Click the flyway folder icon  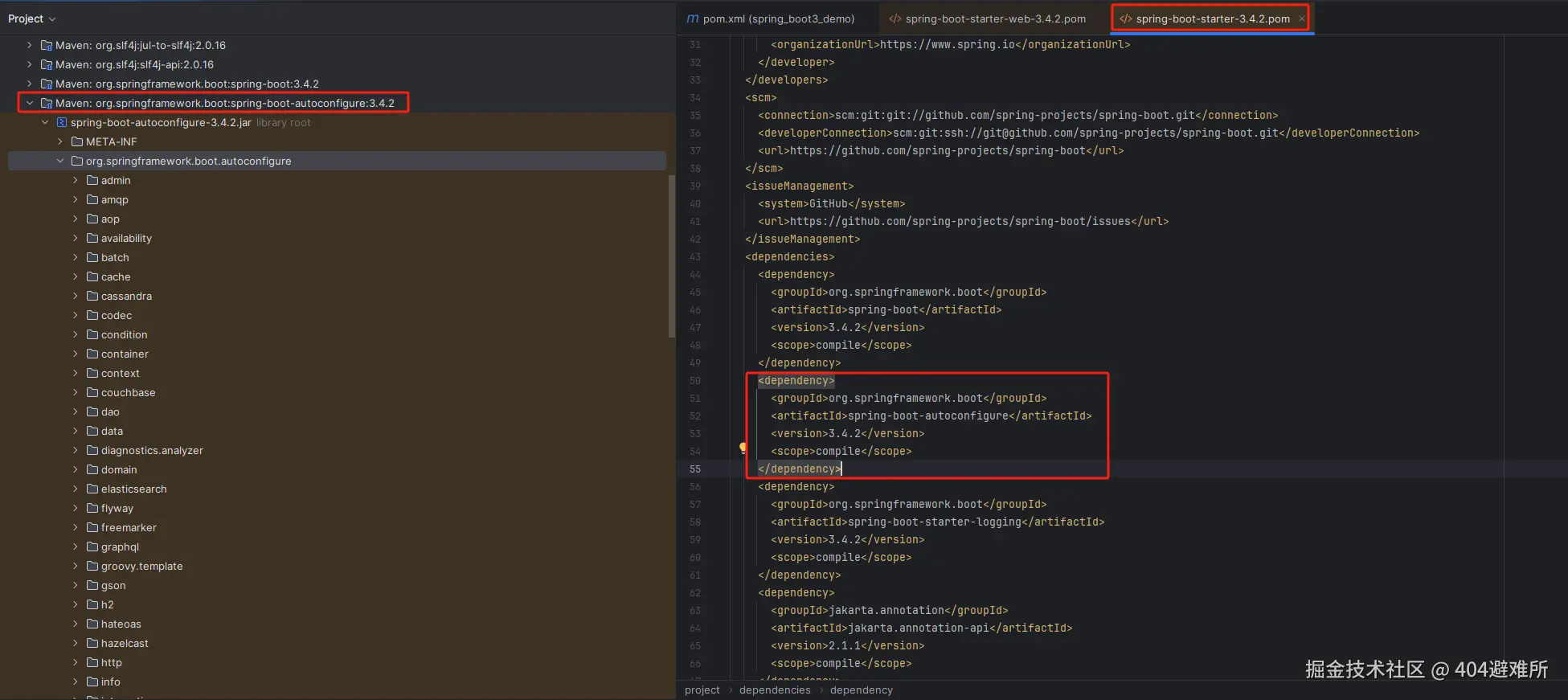[x=92, y=508]
